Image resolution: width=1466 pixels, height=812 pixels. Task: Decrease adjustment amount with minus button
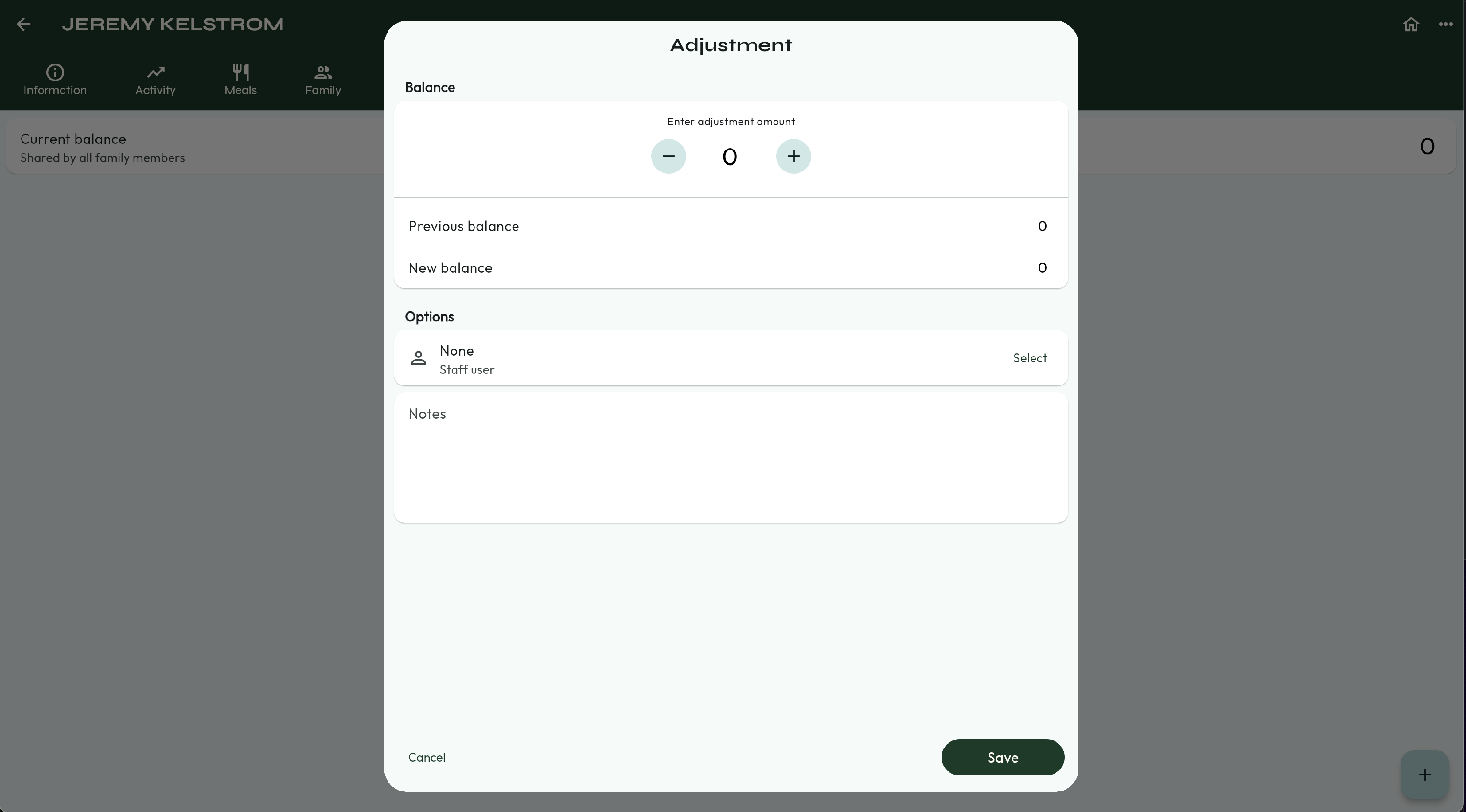click(x=668, y=156)
